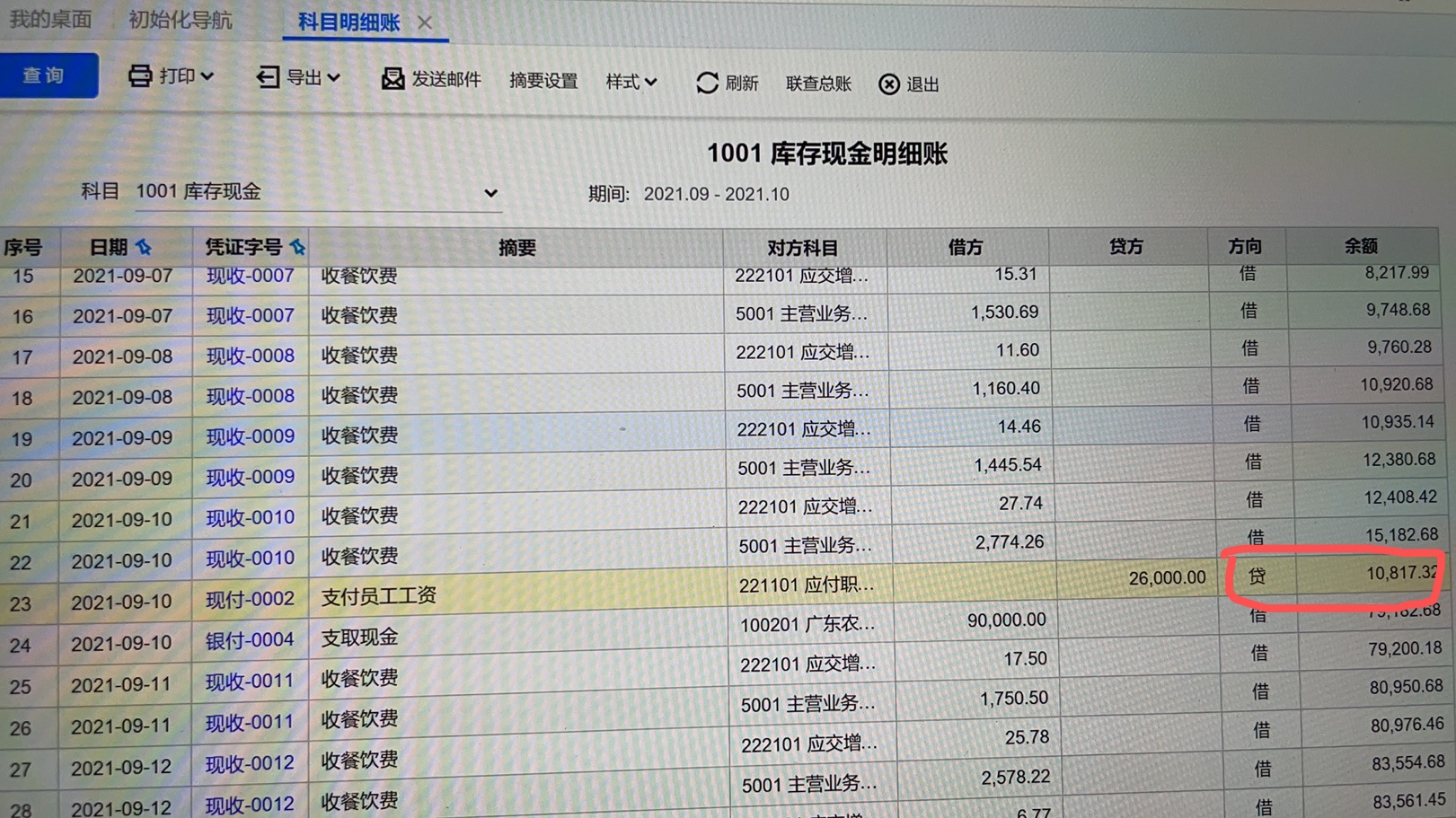This screenshot has height=818, width=1456.
Task: Open the 科目 1001 库存现金 combo box
Action: coord(318,192)
